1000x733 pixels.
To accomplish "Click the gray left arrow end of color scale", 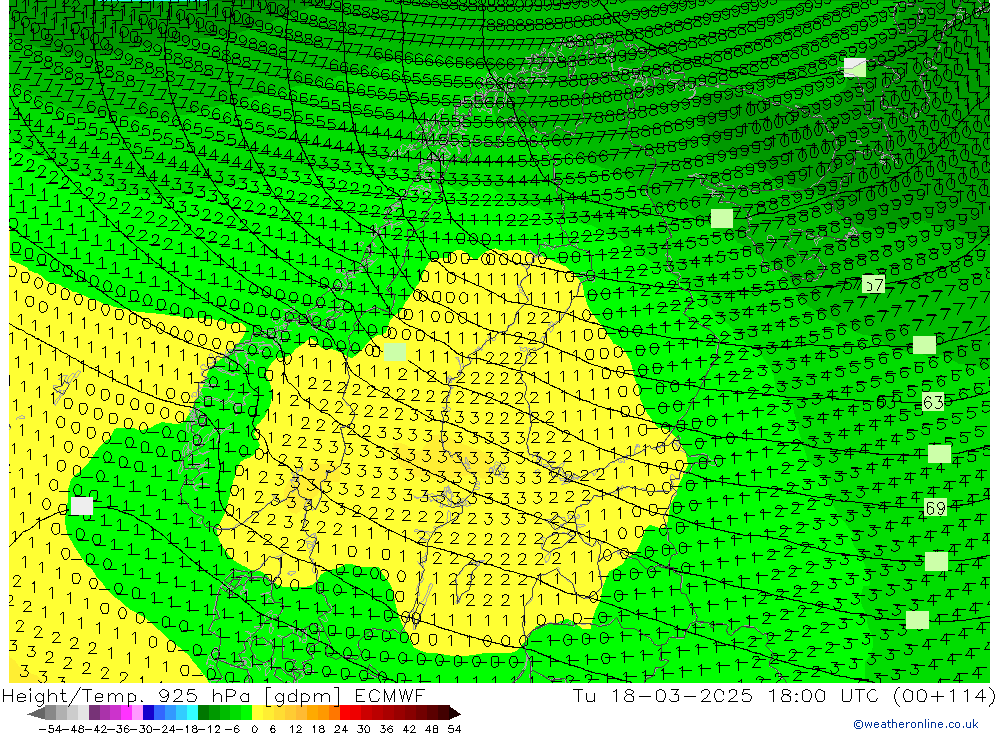I will coord(36,713).
